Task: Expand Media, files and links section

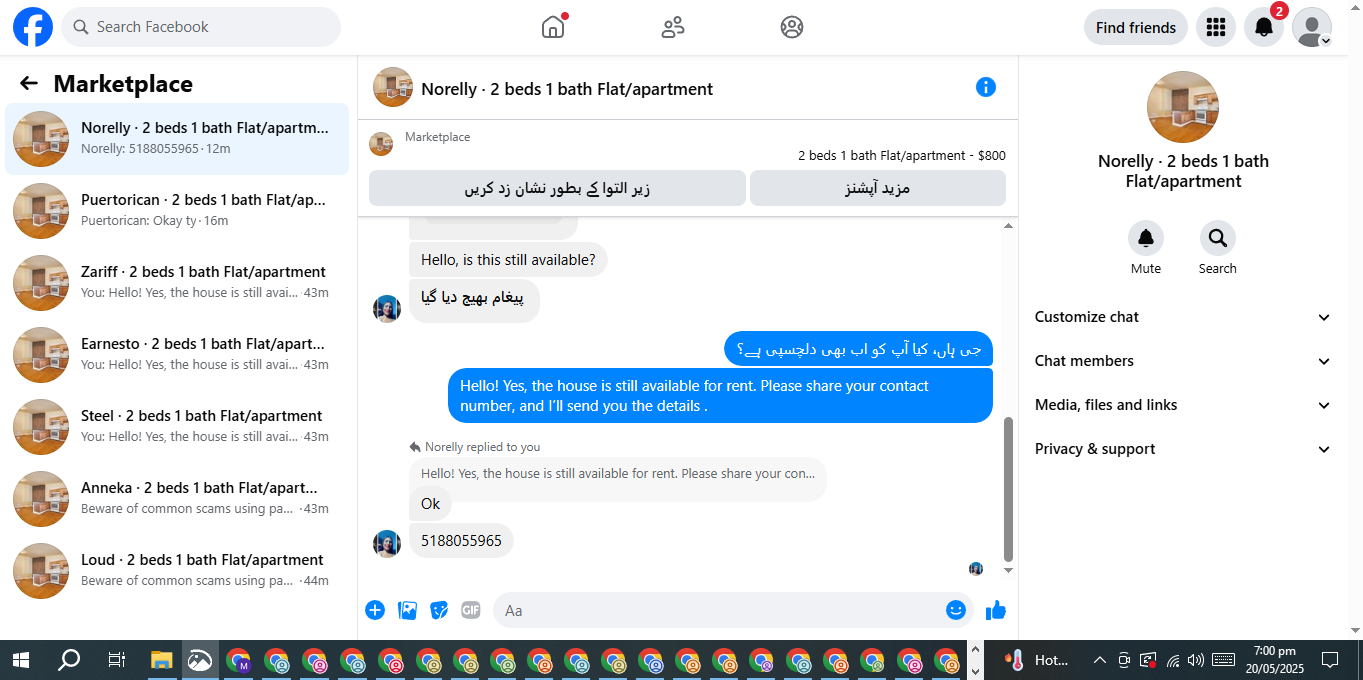Action: click(x=1183, y=405)
